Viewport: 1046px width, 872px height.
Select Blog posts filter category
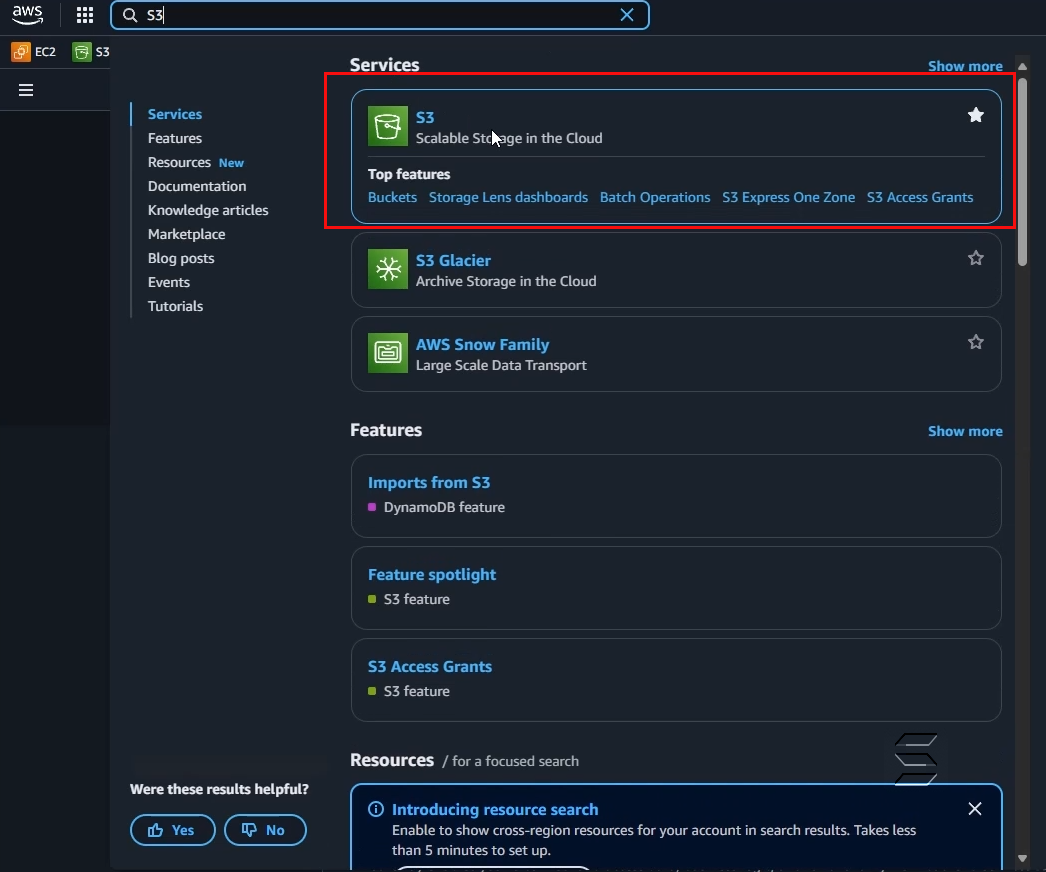tap(181, 258)
